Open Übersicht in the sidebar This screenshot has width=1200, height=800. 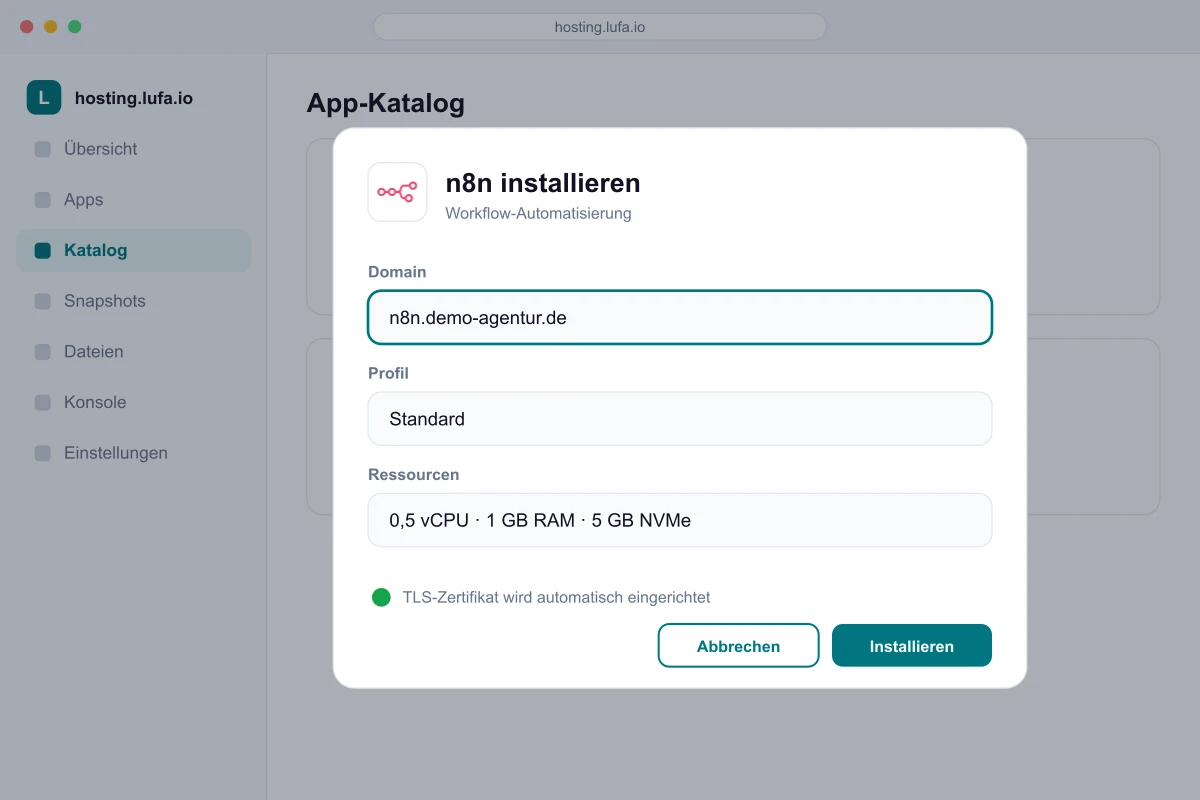pos(133,149)
